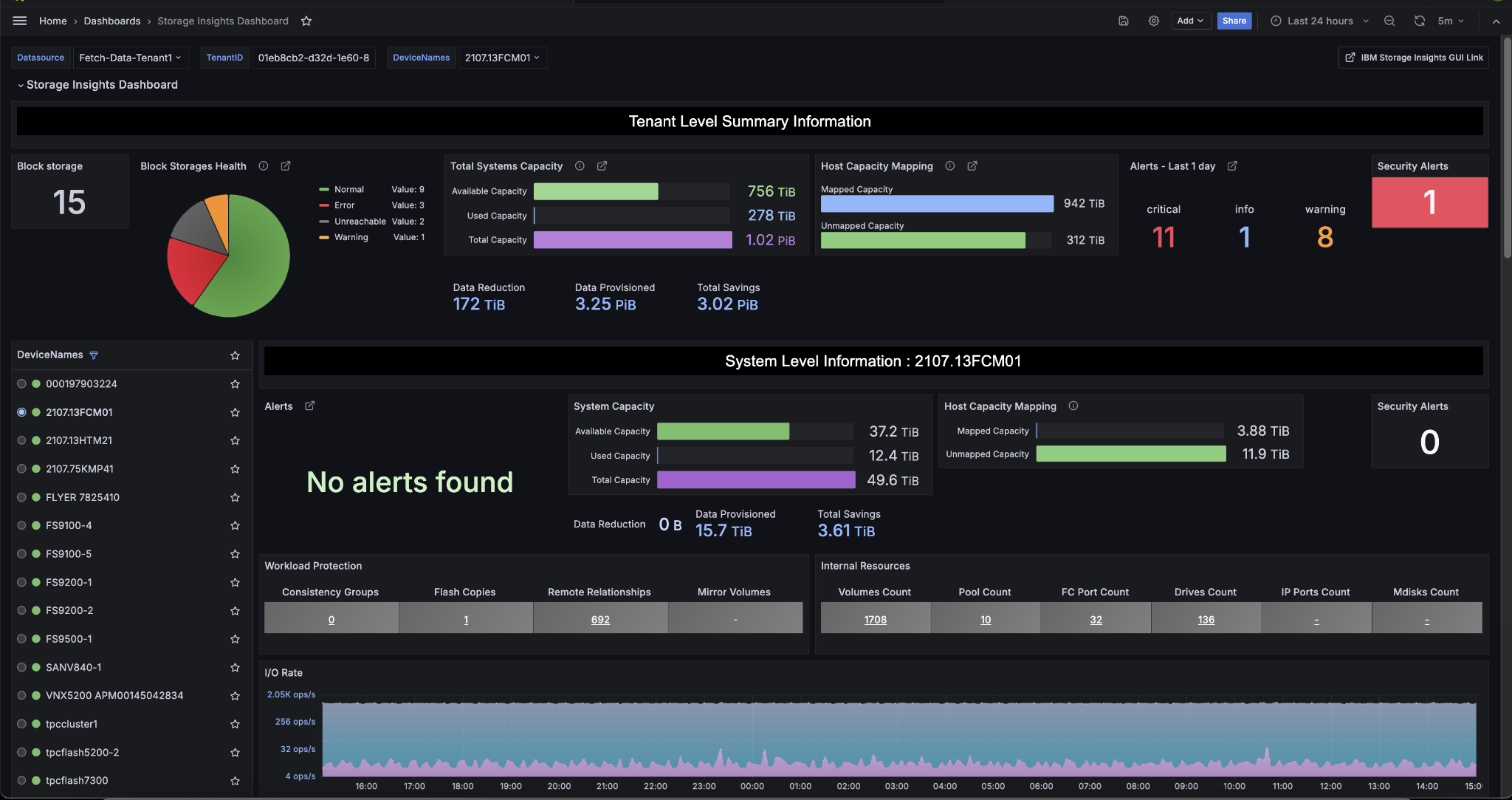Open external link for Total Systems Capacity
Image resolution: width=1512 pixels, height=800 pixels.
(602, 166)
